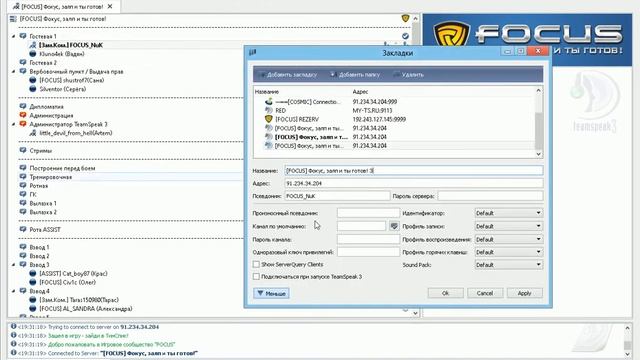Open the Профиль записи dropdown
This screenshot has width=640, height=360.
tap(509, 226)
